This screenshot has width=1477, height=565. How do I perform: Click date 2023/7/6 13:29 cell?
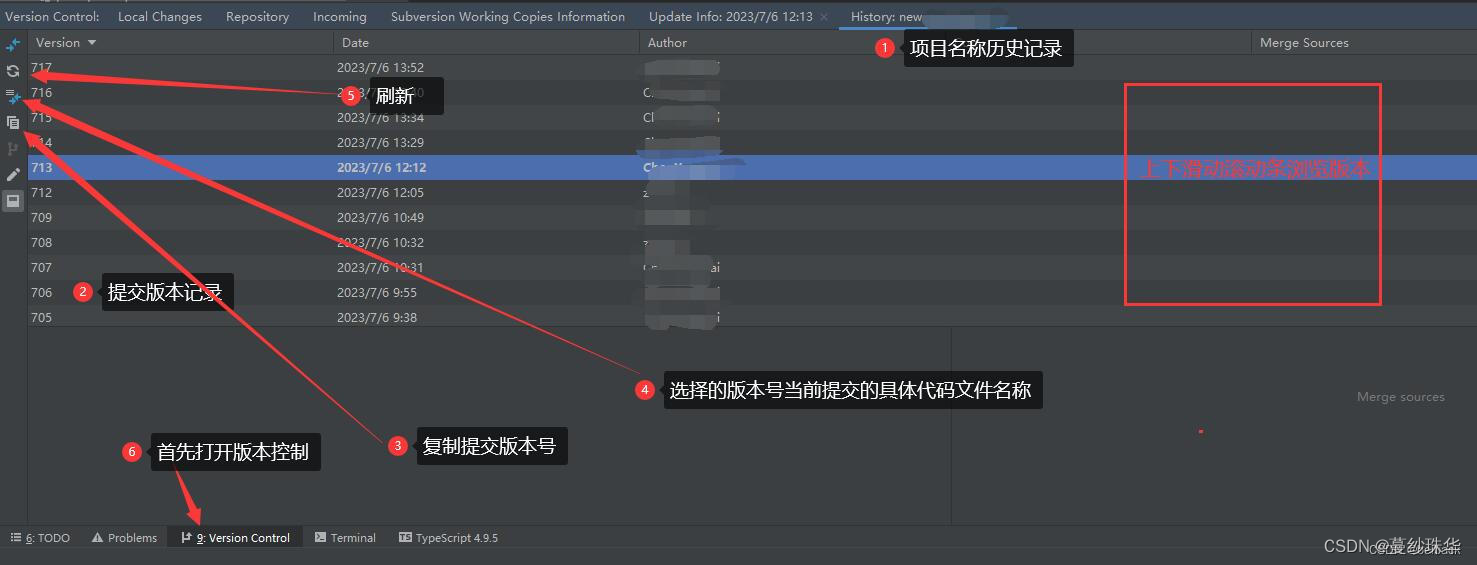coord(380,143)
